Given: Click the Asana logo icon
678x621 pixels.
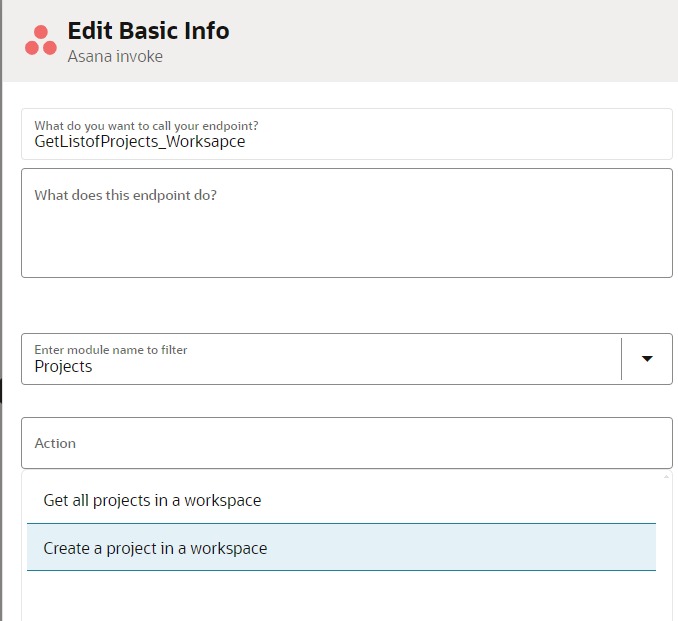Looking at the screenshot, I should coord(40,41).
